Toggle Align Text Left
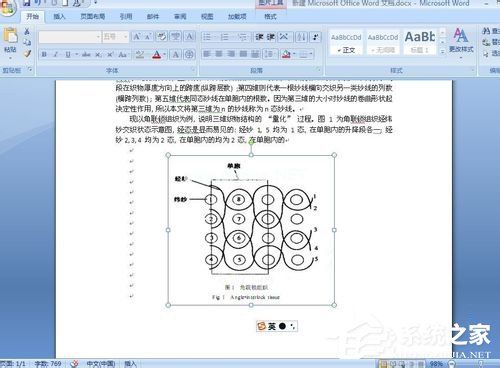This screenshot has height=368, width=500. (207, 54)
